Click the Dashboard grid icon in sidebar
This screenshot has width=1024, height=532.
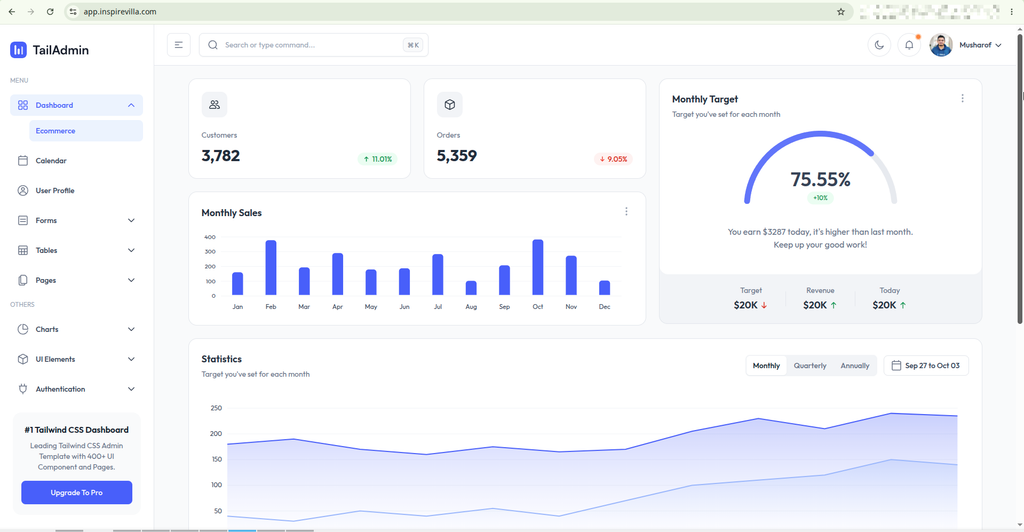(x=23, y=105)
